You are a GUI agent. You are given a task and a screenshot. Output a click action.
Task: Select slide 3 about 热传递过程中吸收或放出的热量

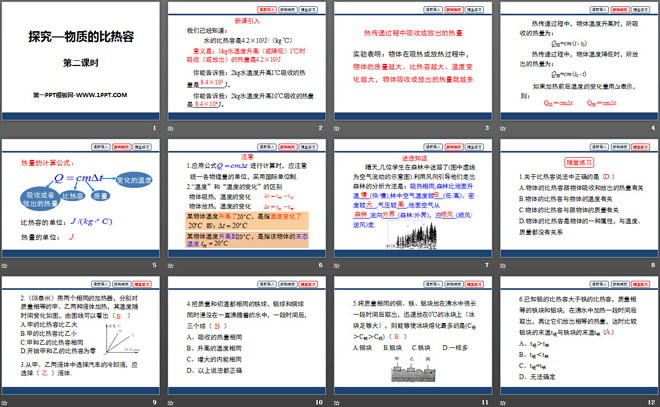(x=413, y=61)
